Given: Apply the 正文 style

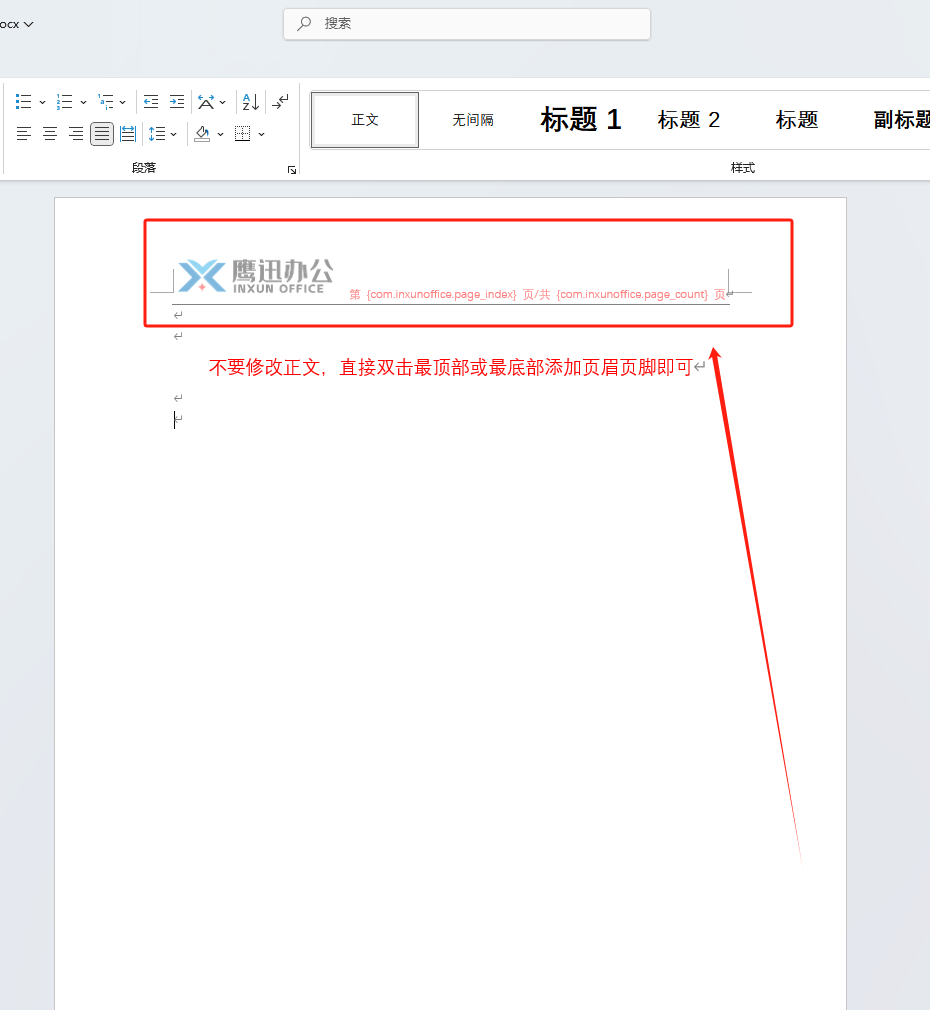Looking at the screenshot, I should [x=364, y=119].
